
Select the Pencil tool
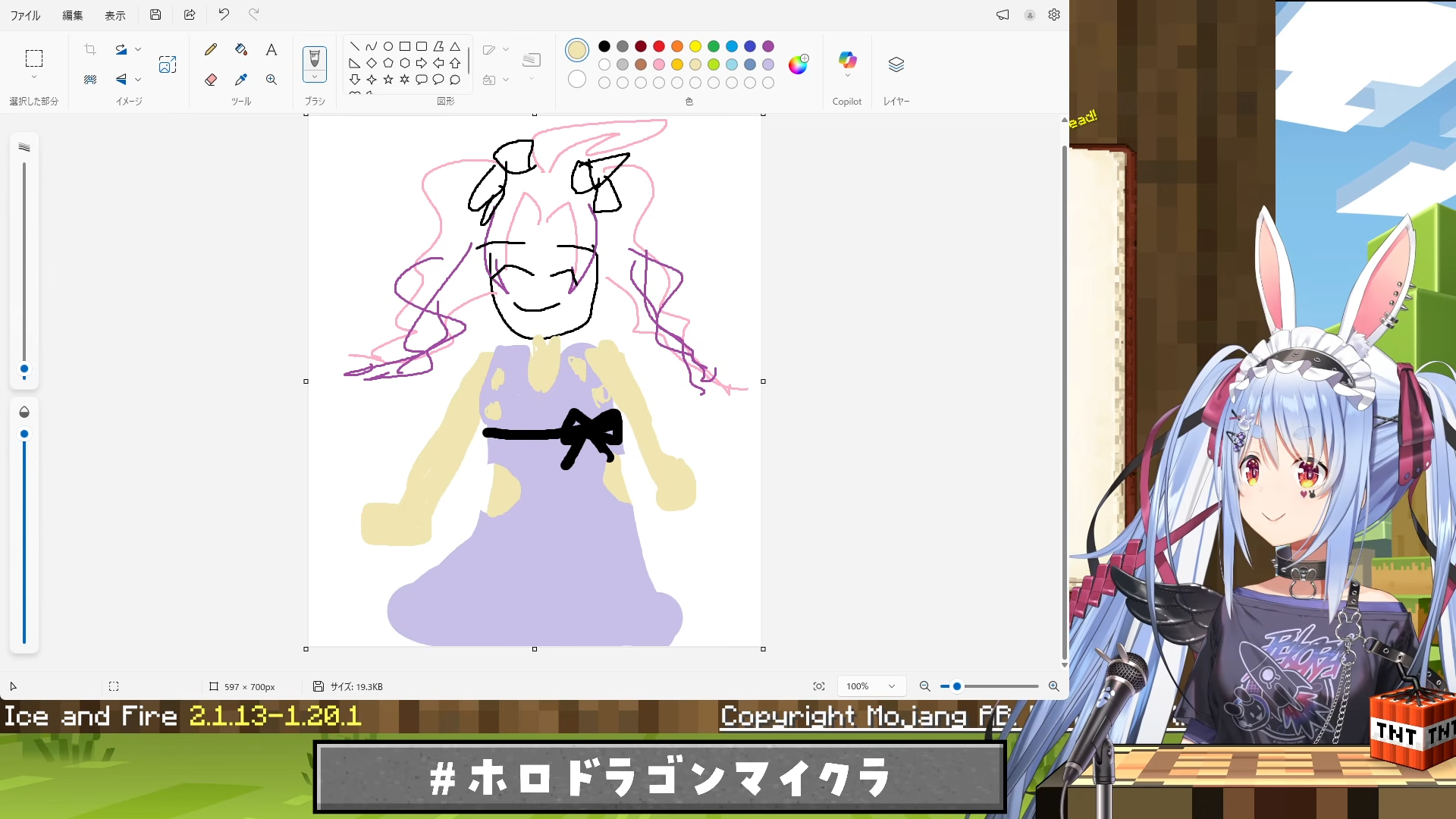[211, 50]
